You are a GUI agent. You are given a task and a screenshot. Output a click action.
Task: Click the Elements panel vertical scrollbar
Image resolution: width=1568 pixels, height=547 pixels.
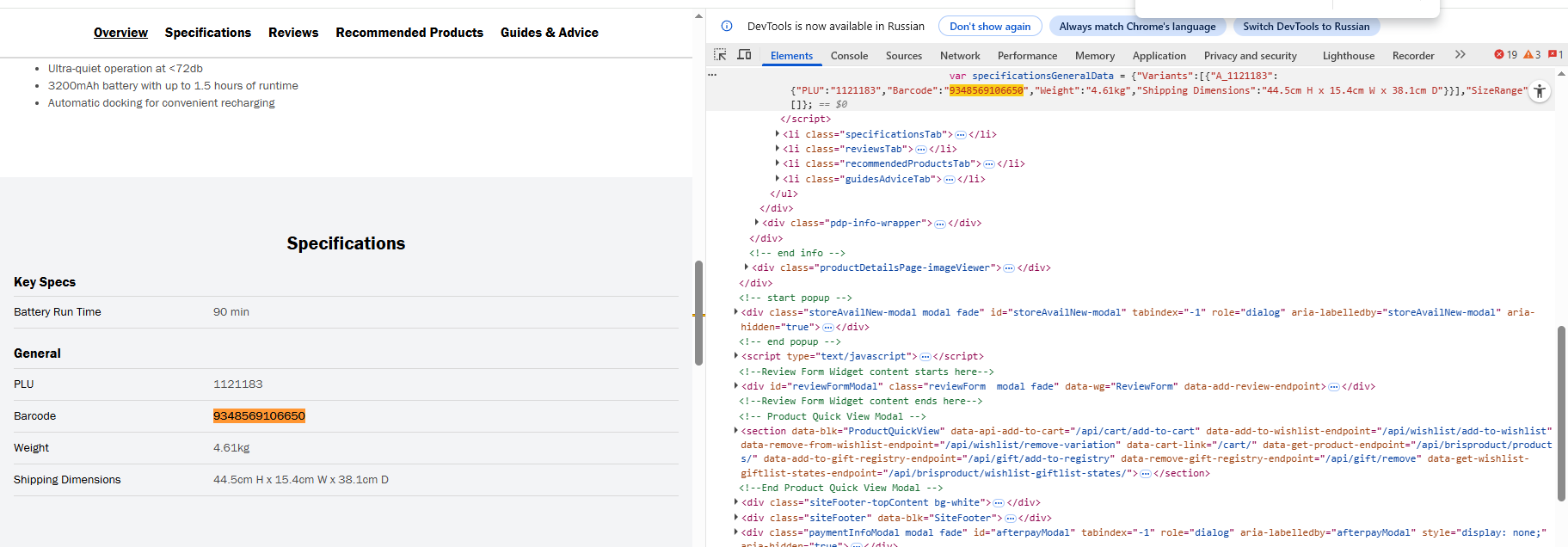click(x=1561, y=413)
